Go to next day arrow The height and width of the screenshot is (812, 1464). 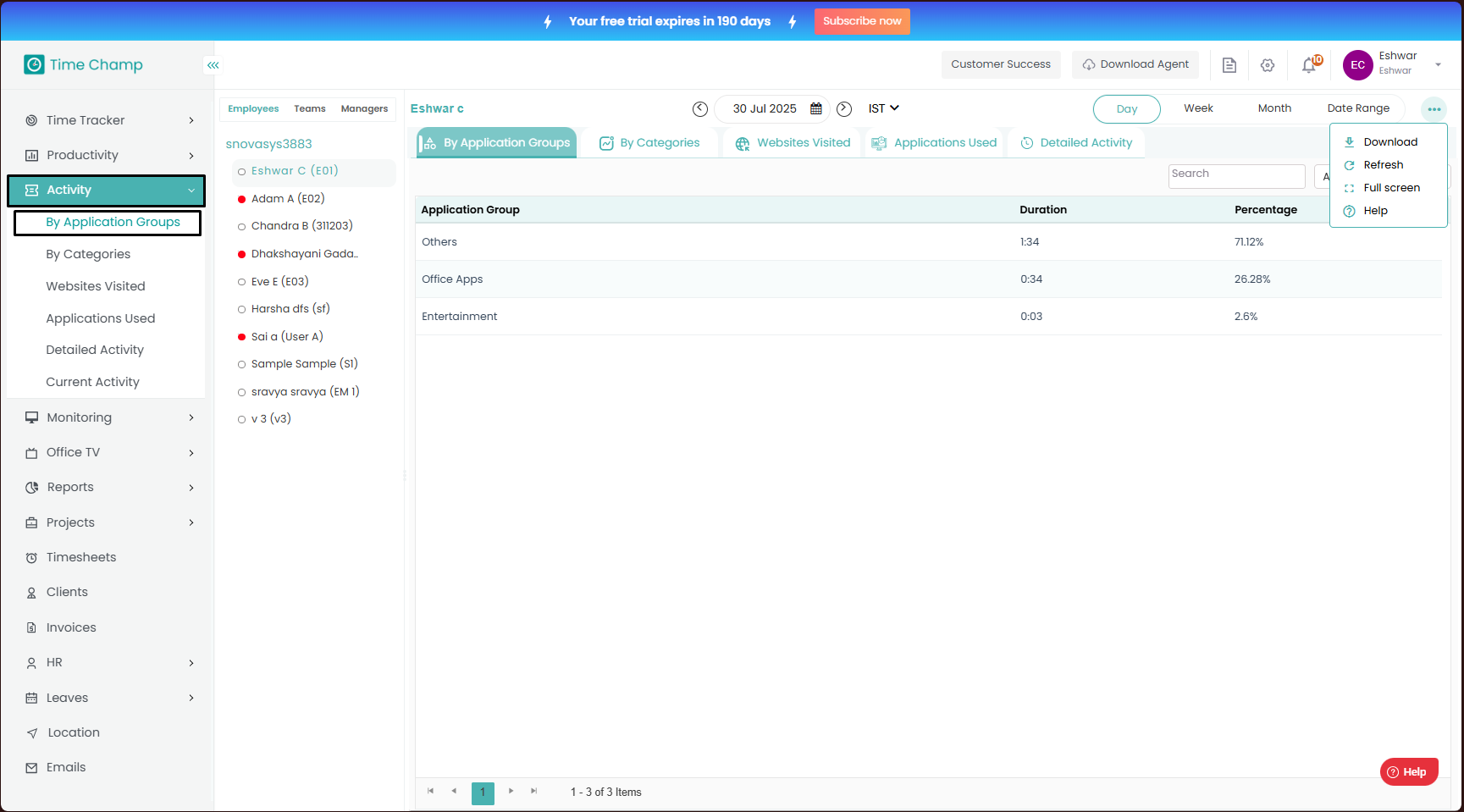pos(844,109)
